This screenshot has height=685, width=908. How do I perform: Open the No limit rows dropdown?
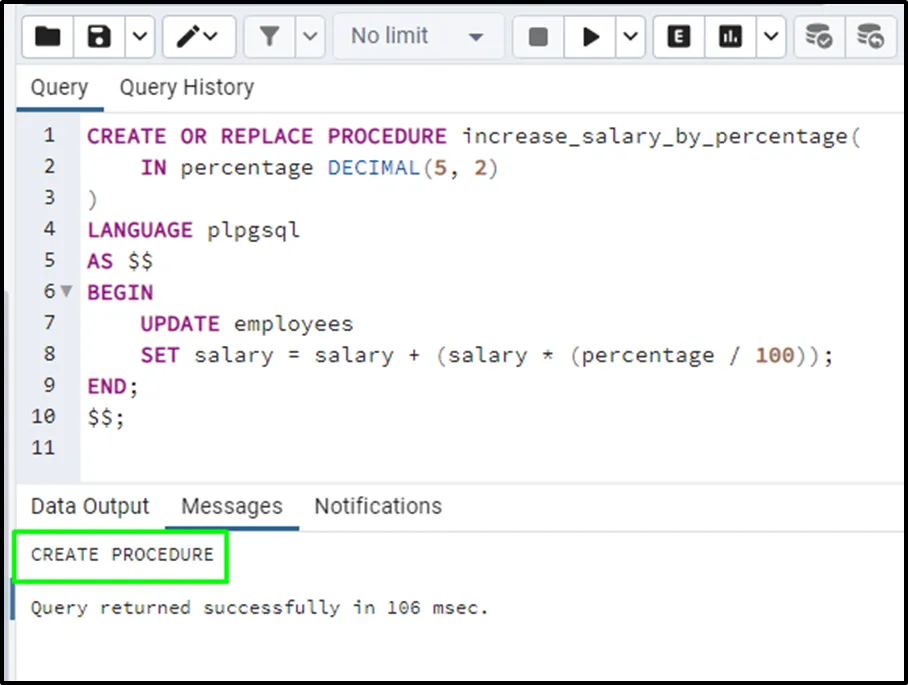click(x=417, y=37)
